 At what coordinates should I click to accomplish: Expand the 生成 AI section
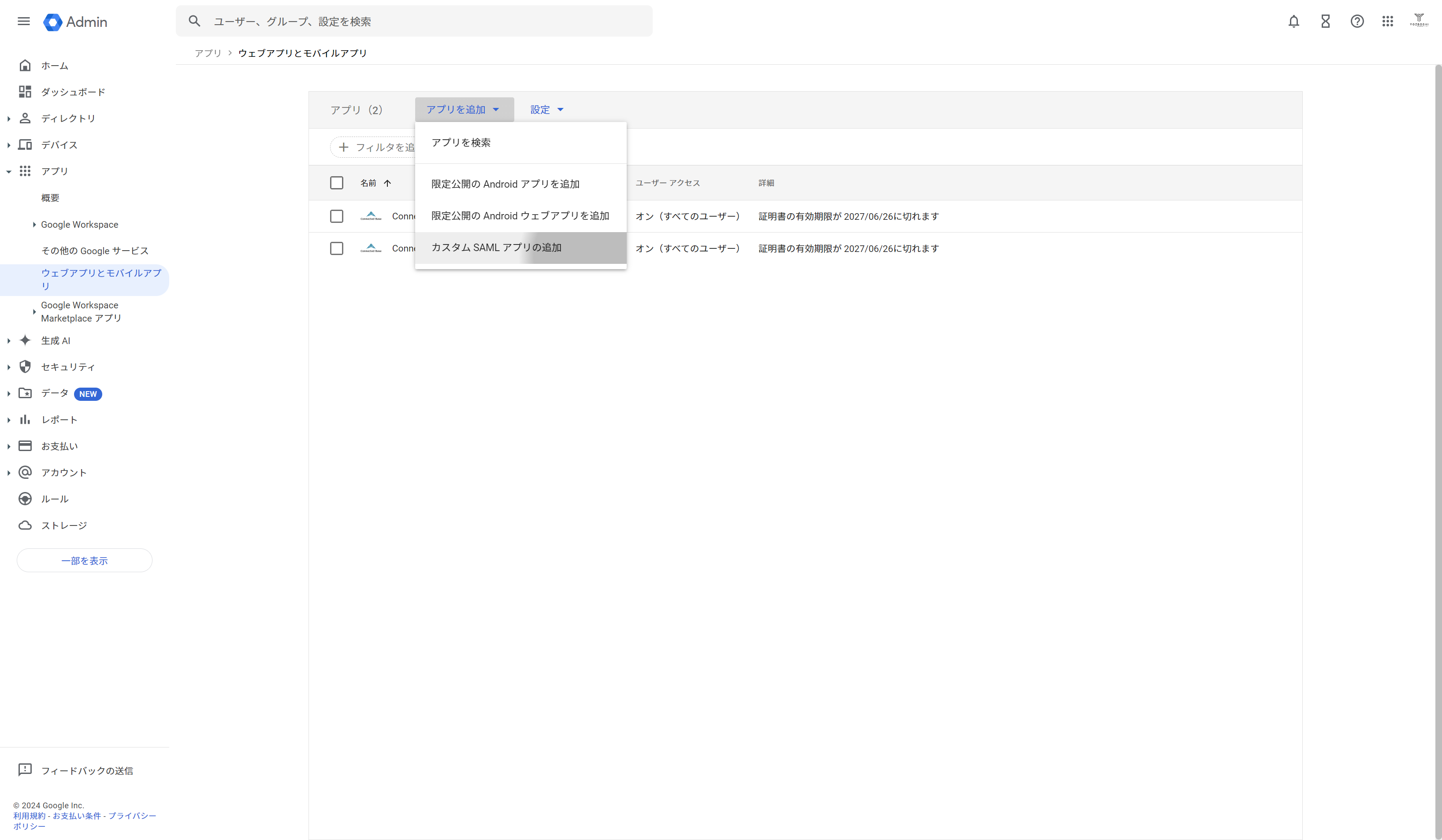tap(8, 340)
